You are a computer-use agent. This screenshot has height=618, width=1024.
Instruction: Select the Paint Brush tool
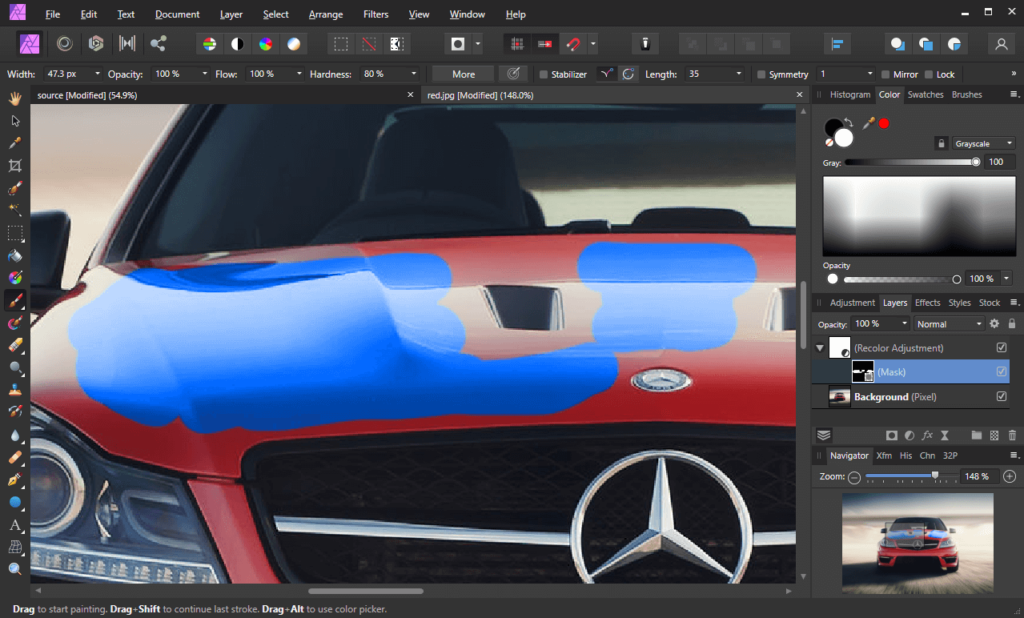15,302
